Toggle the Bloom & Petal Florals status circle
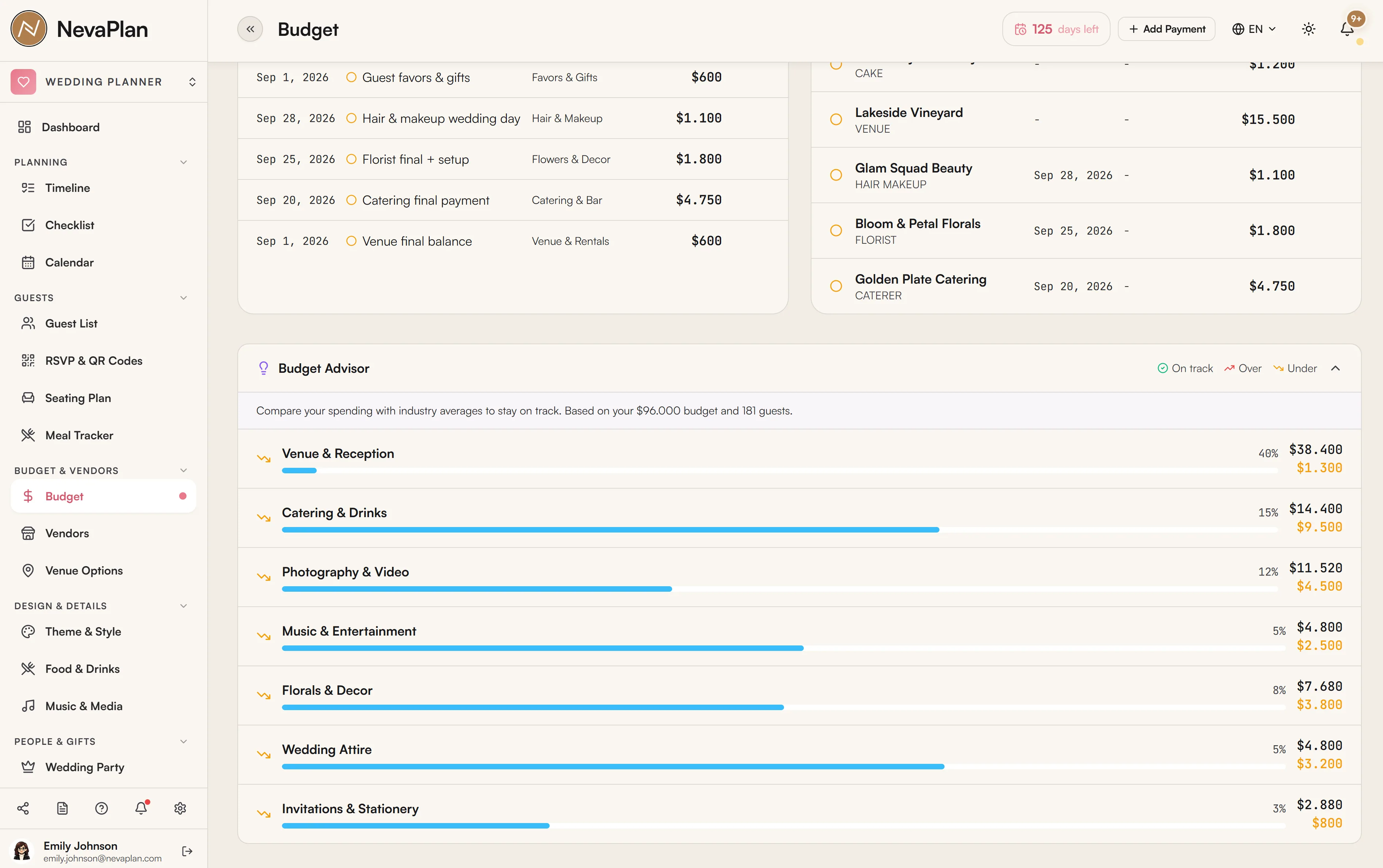The height and width of the screenshot is (868, 1383). coord(836,231)
